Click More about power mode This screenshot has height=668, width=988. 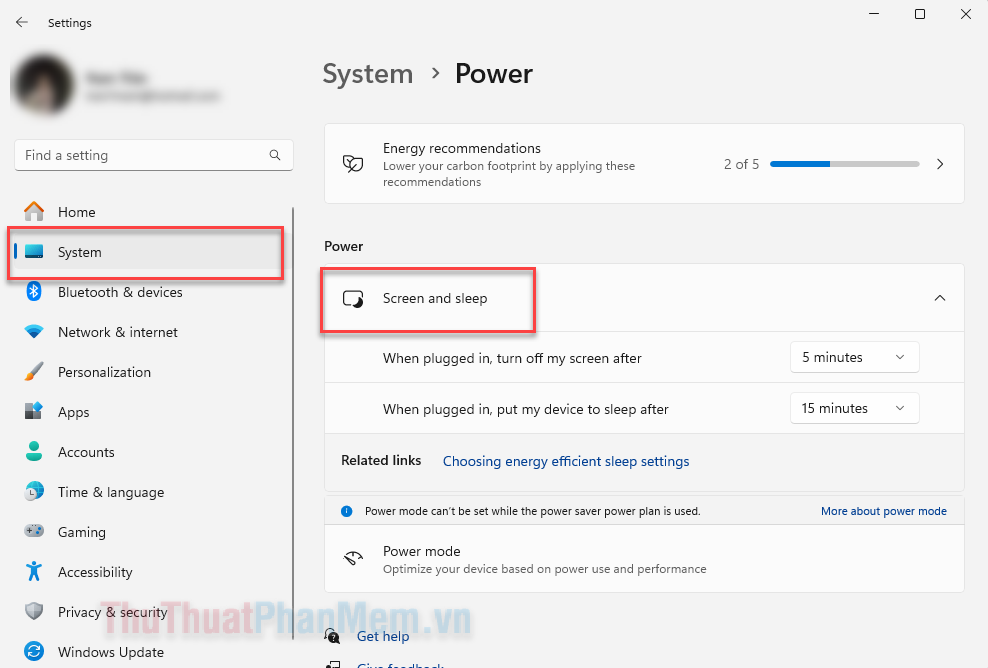(883, 511)
